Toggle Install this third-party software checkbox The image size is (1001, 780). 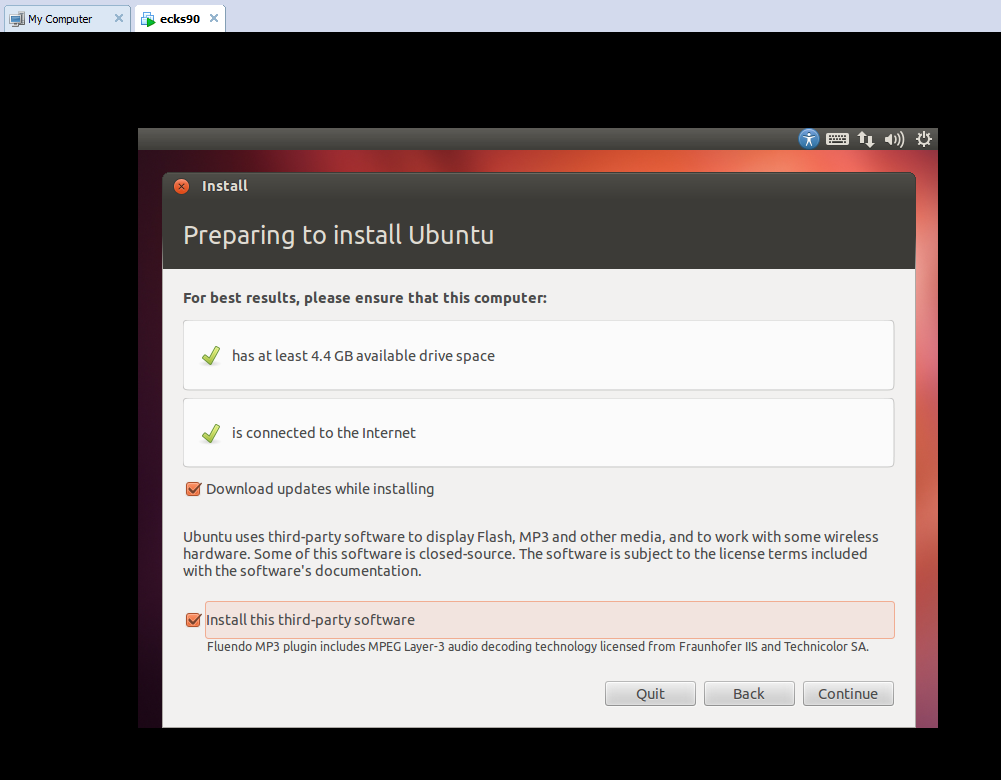pyautogui.click(x=193, y=620)
